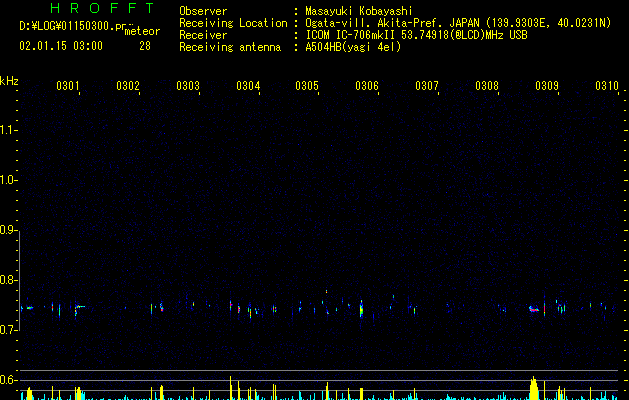Click the 0.6 kHz frequency label
The image size is (629, 400).
pos(8,380)
